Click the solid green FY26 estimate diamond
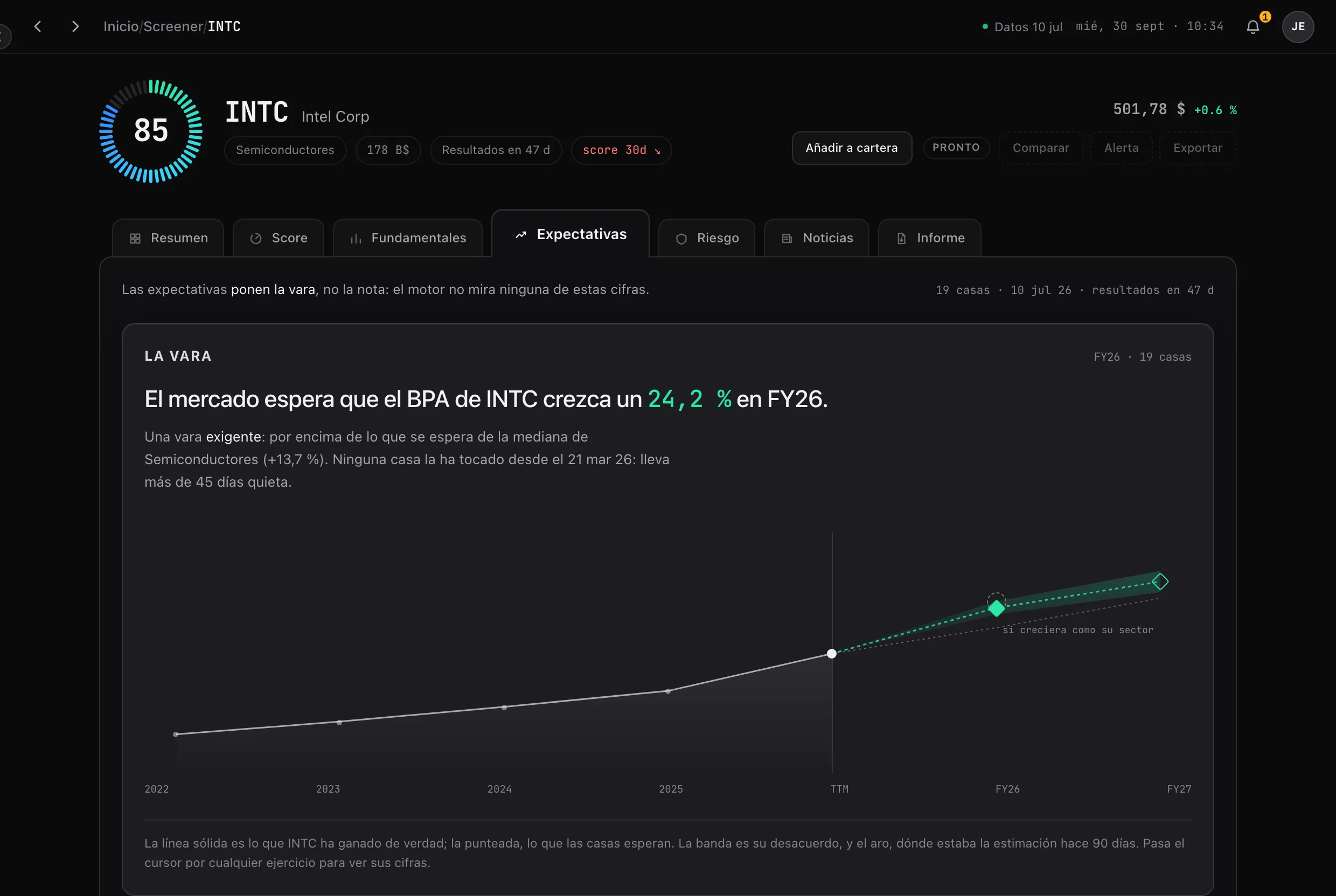The width and height of the screenshot is (1336, 896). coord(997,608)
